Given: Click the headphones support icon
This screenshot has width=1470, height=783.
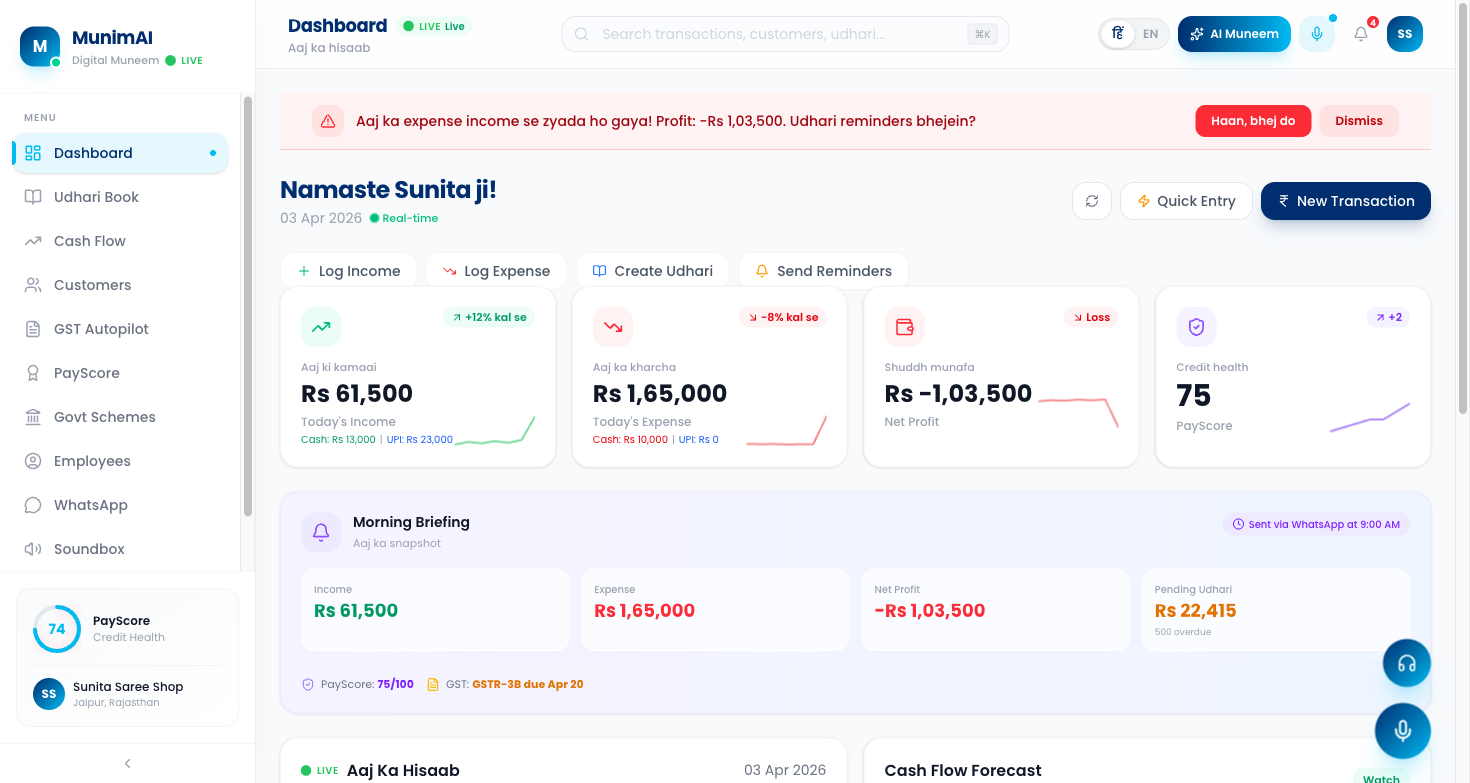Looking at the screenshot, I should [1406, 662].
